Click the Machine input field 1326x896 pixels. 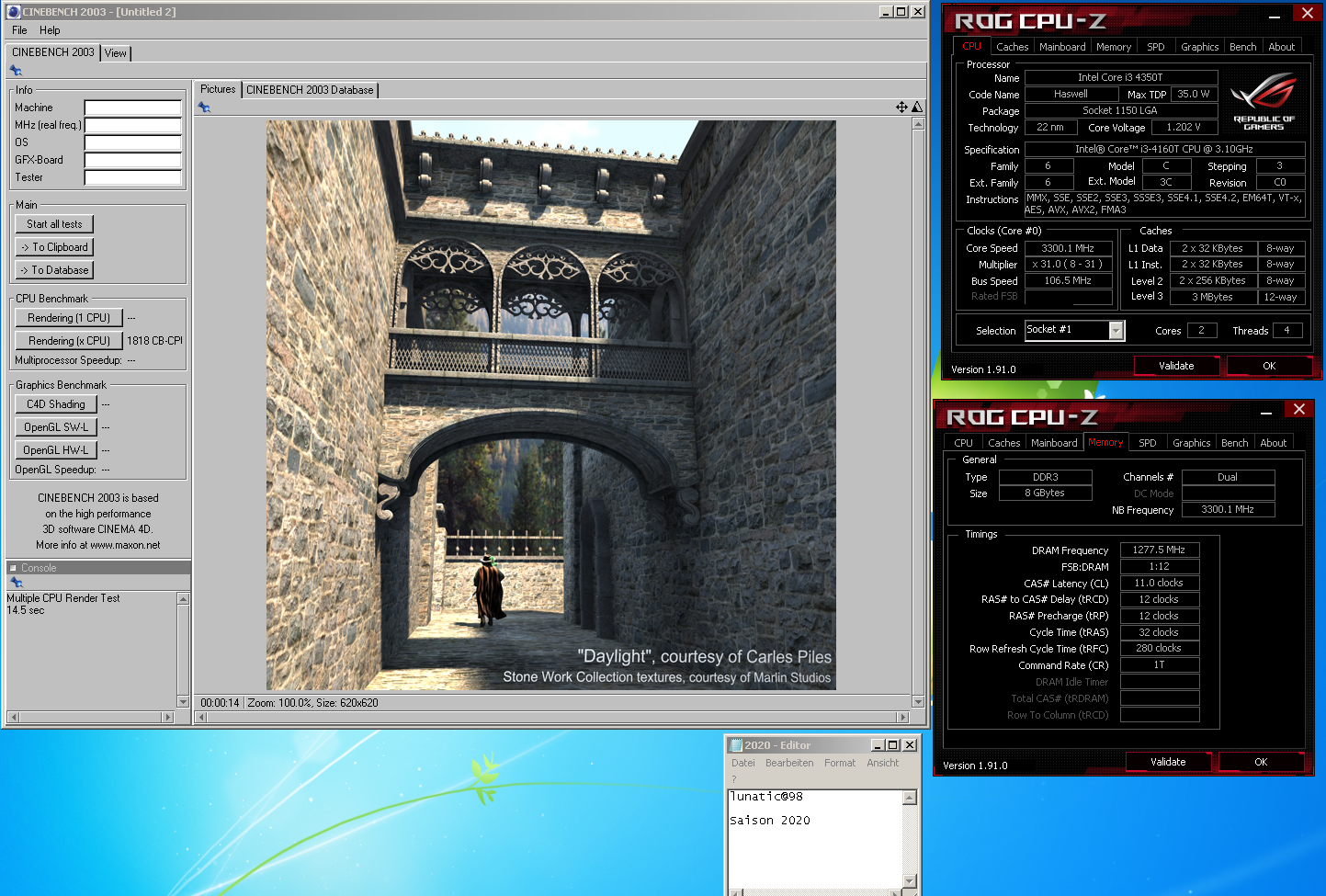pyautogui.click(x=132, y=108)
